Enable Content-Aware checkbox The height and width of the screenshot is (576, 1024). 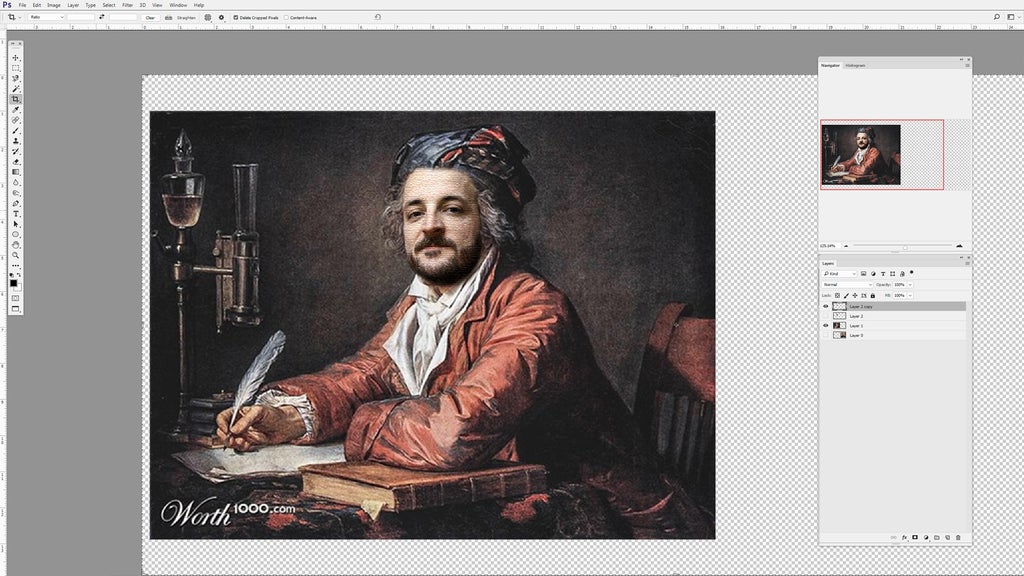point(286,18)
